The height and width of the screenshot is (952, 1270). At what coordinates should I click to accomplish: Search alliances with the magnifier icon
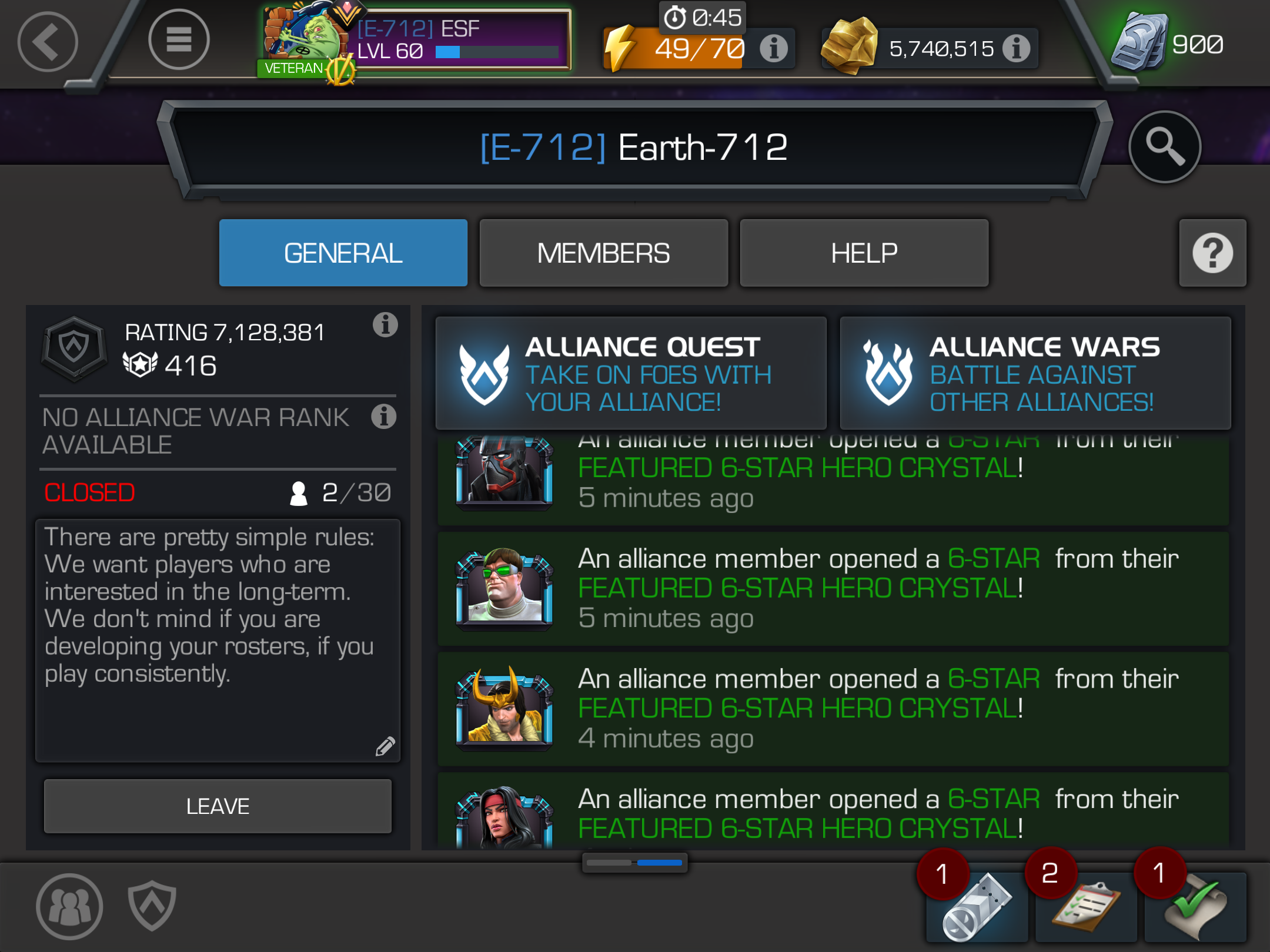[1164, 147]
